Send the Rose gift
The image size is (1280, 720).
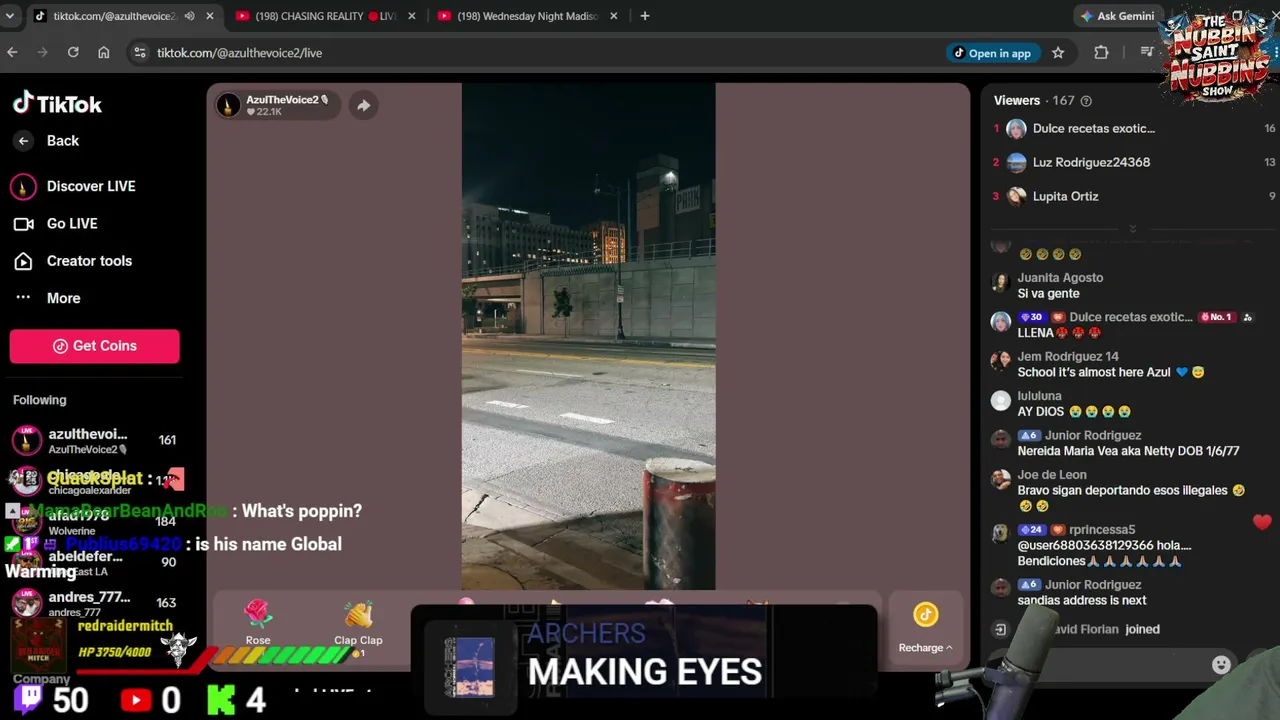click(258, 622)
